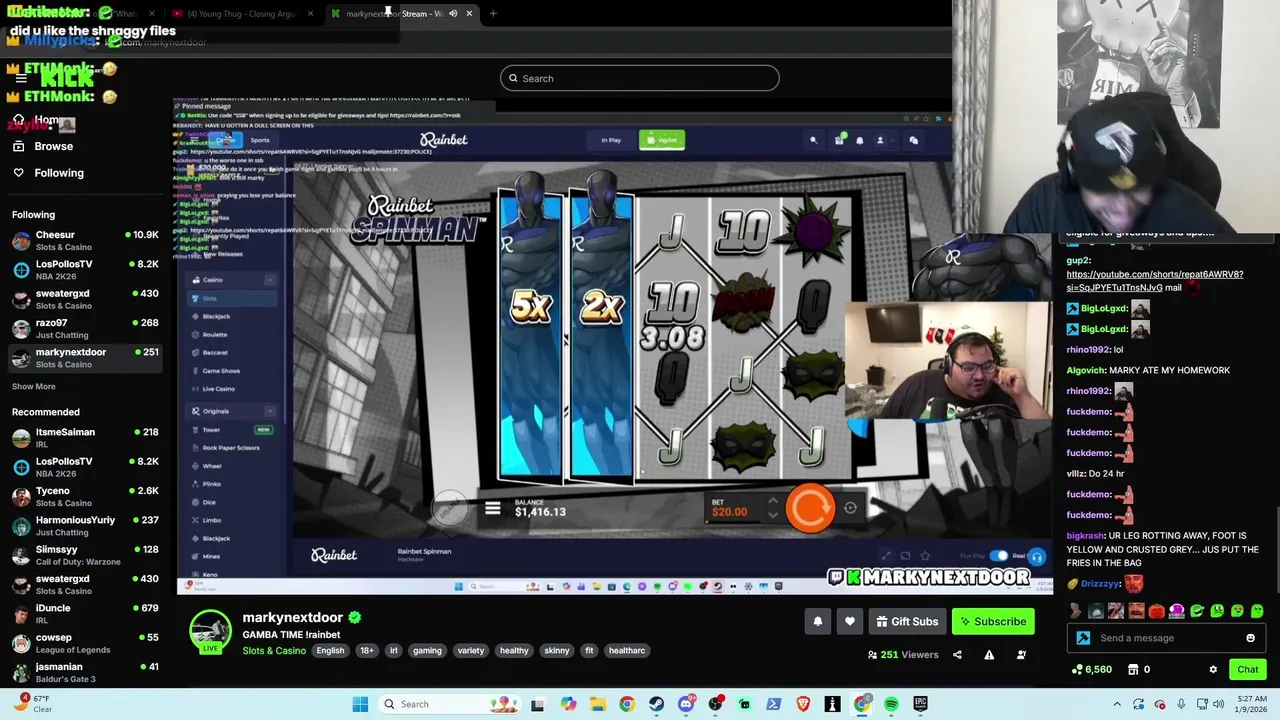Open Steam from taskbar
The width and height of the screenshot is (1280, 720).
click(656, 704)
